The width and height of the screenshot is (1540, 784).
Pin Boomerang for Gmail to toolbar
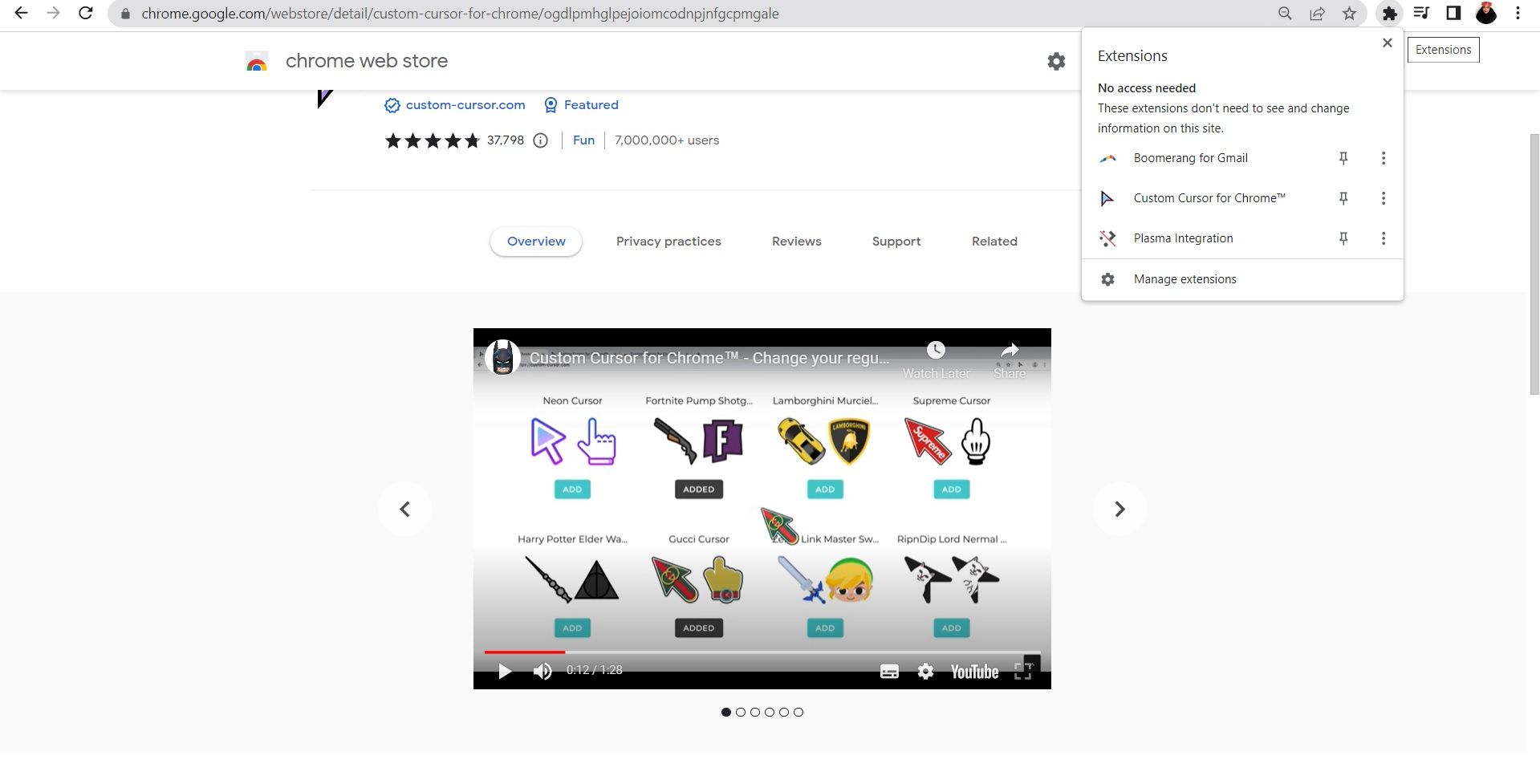click(x=1343, y=158)
